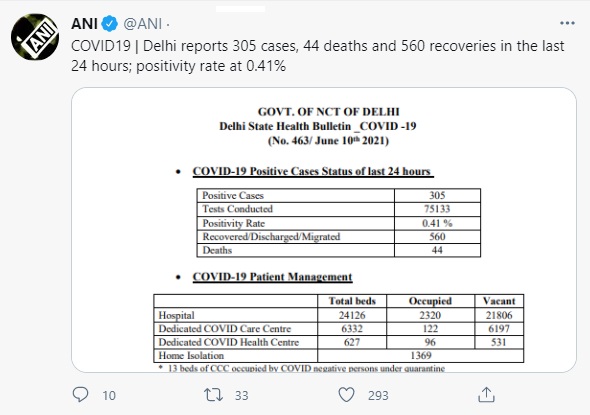Click the Hospital total beds 24126 cell
The height and width of the screenshot is (415, 590).
352,315
